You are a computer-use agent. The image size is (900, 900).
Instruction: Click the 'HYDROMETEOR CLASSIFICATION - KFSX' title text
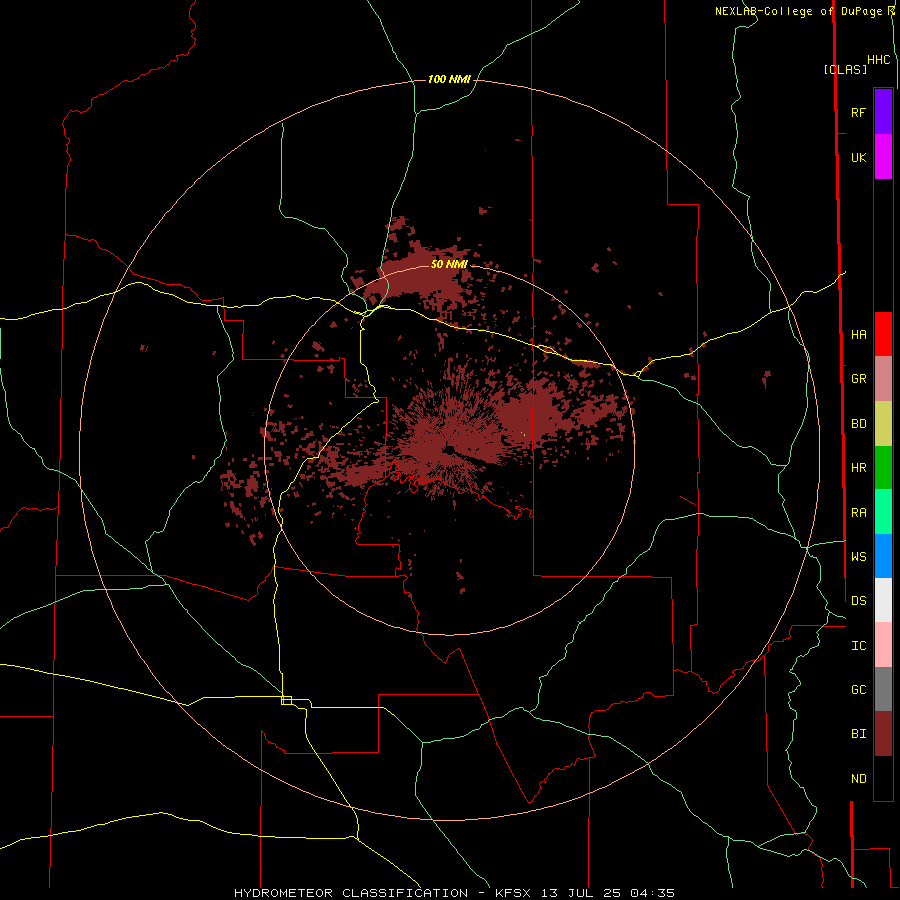click(382, 893)
